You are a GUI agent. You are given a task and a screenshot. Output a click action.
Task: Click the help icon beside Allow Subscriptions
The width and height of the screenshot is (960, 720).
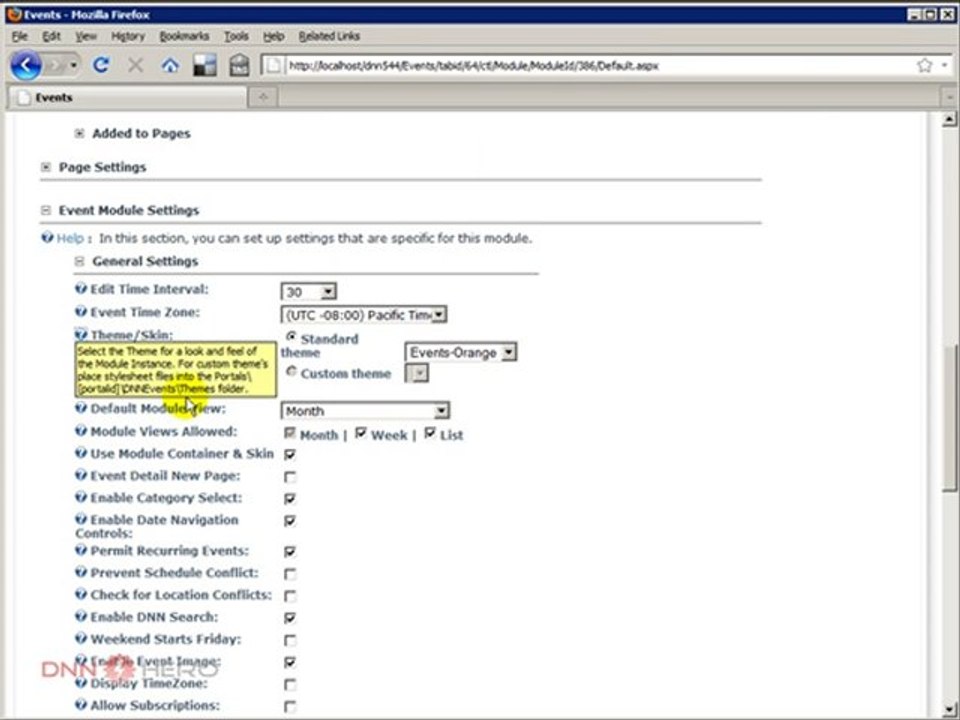click(x=81, y=704)
